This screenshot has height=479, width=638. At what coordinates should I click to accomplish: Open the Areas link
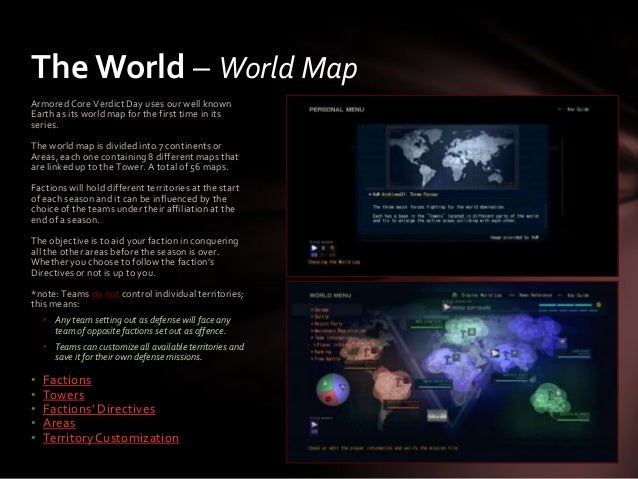point(59,423)
